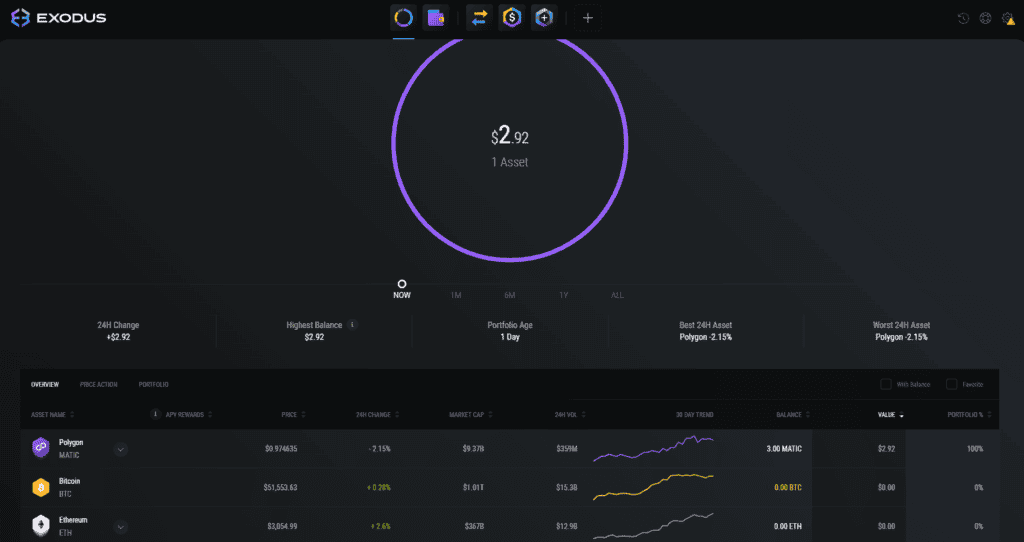Open the Wallet icon
Image resolution: width=1024 pixels, height=542 pixels.
(x=436, y=18)
